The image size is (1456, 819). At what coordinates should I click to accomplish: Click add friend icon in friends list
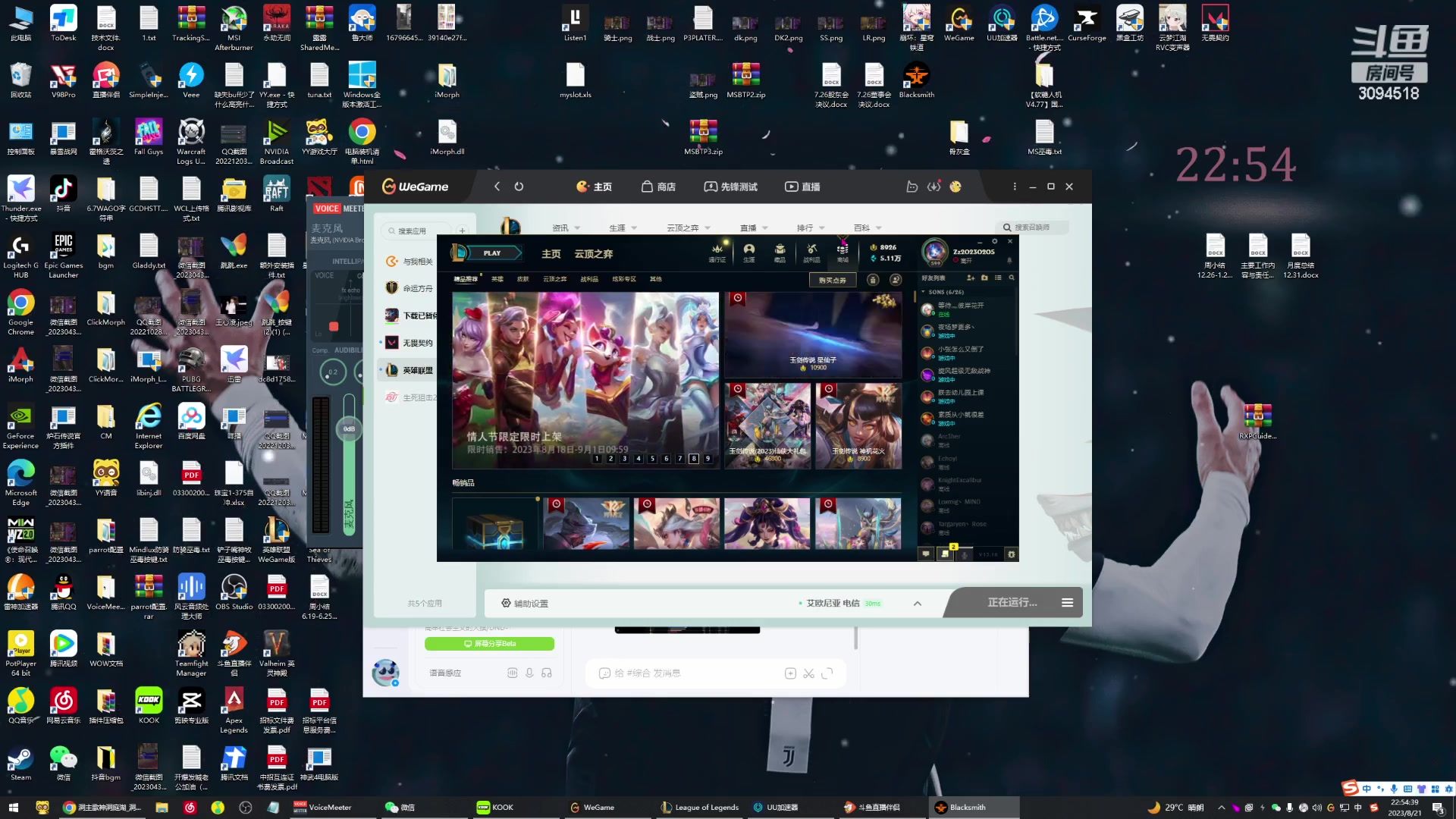pyautogui.click(x=971, y=278)
